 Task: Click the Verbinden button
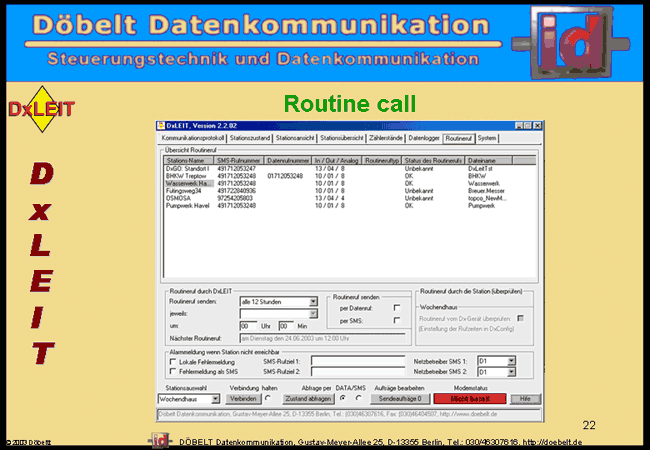[243, 399]
